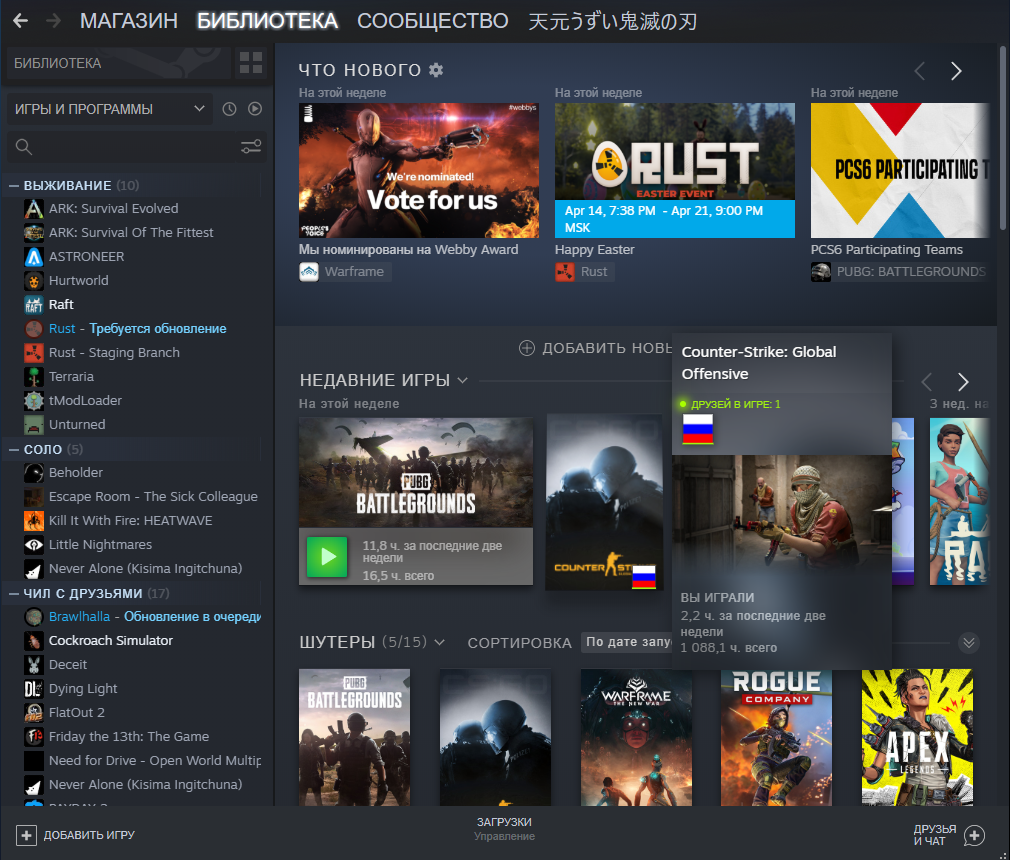Click friend avatar in CS:GO popup
The width and height of the screenshot is (1010, 860).
[x=698, y=429]
